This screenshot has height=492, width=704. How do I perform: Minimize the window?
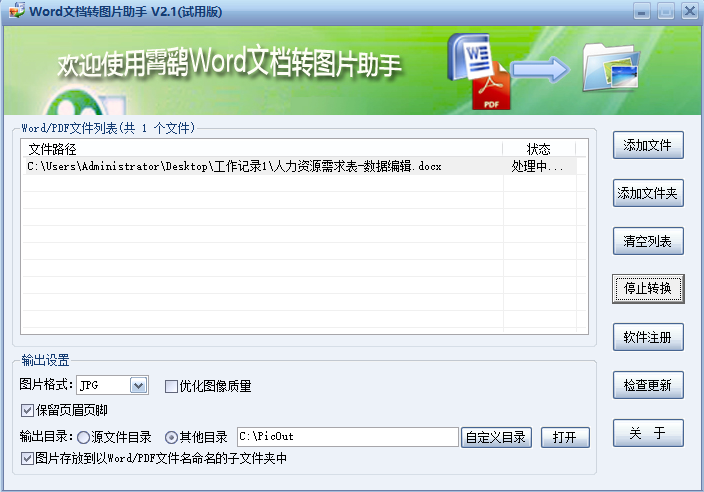tap(642, 11)
